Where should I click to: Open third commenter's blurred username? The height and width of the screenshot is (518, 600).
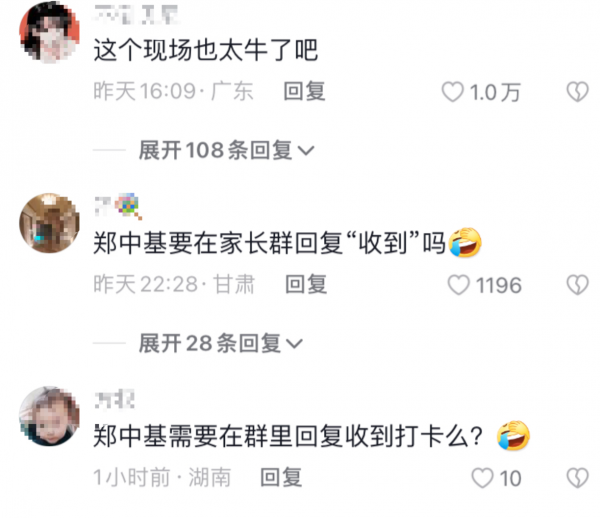[x=114, y=399]
